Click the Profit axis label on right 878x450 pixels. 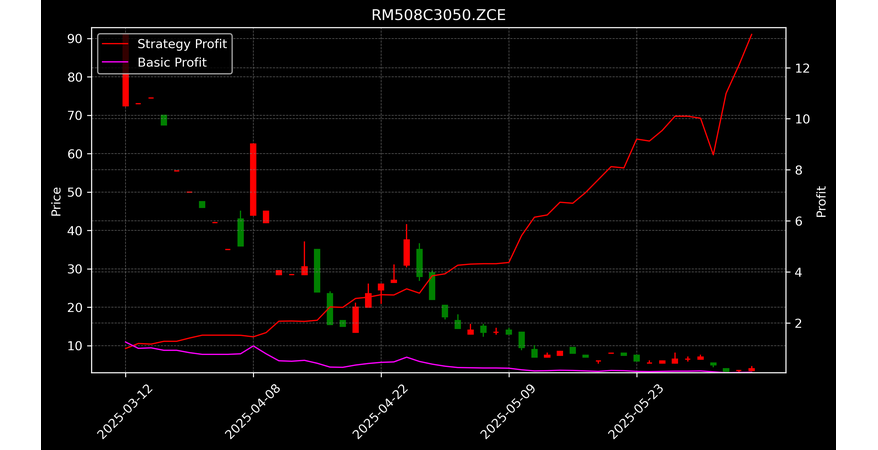tap(821, 202)
